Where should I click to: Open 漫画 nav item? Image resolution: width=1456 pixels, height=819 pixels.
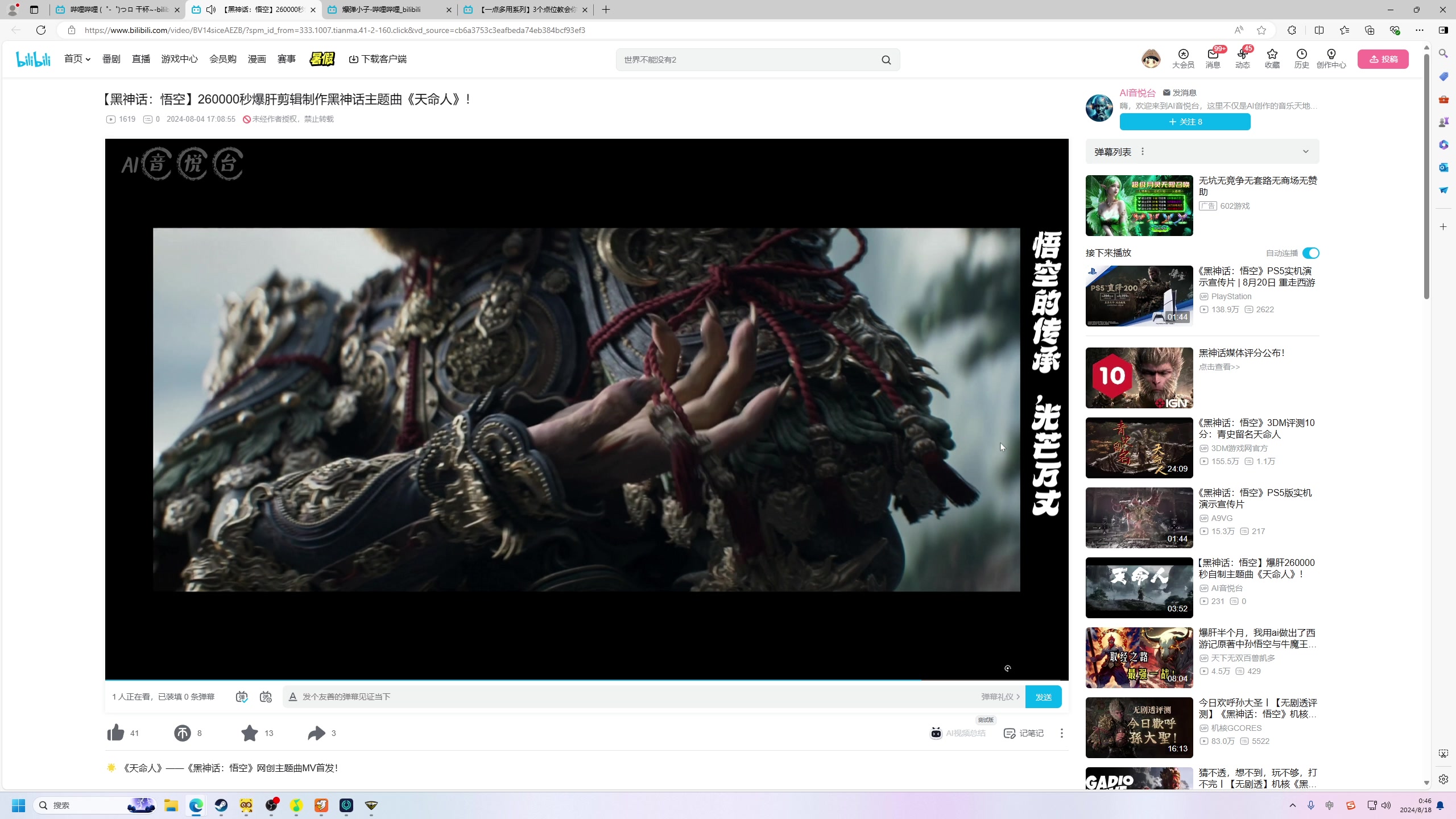[257, 59]
